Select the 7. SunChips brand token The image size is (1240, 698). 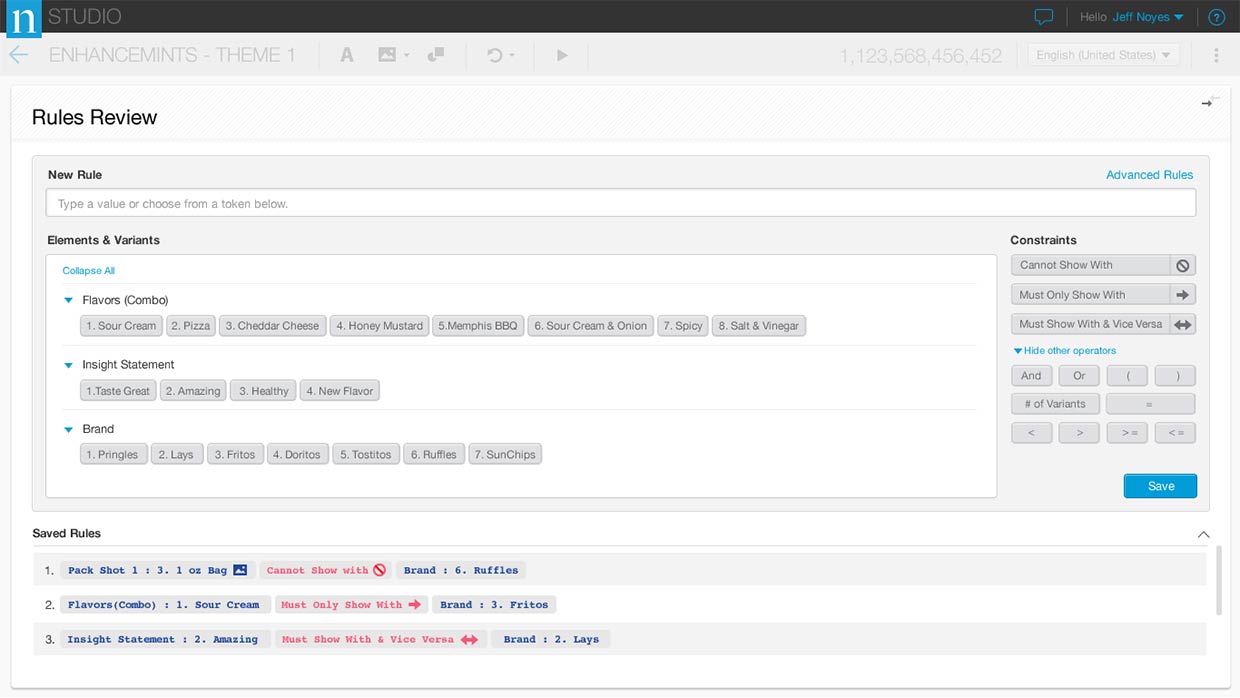point(505,454)
